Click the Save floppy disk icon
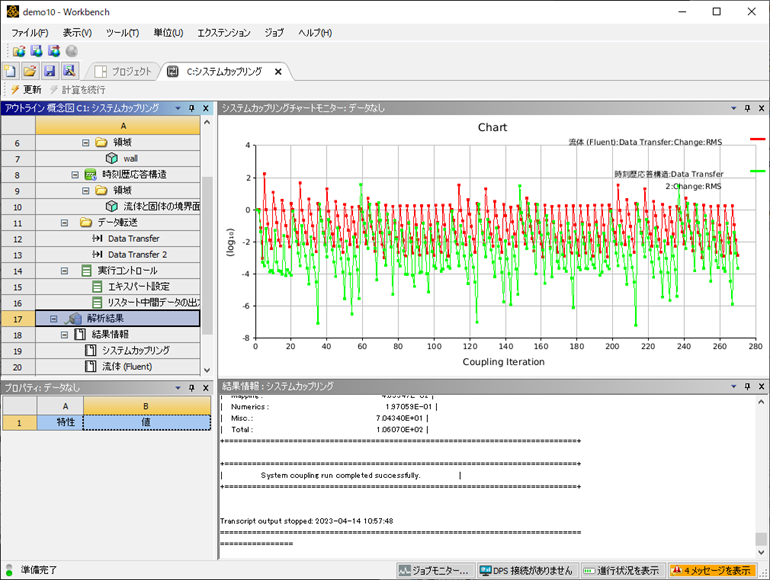770x580 pixels. (x=49, y=71)
